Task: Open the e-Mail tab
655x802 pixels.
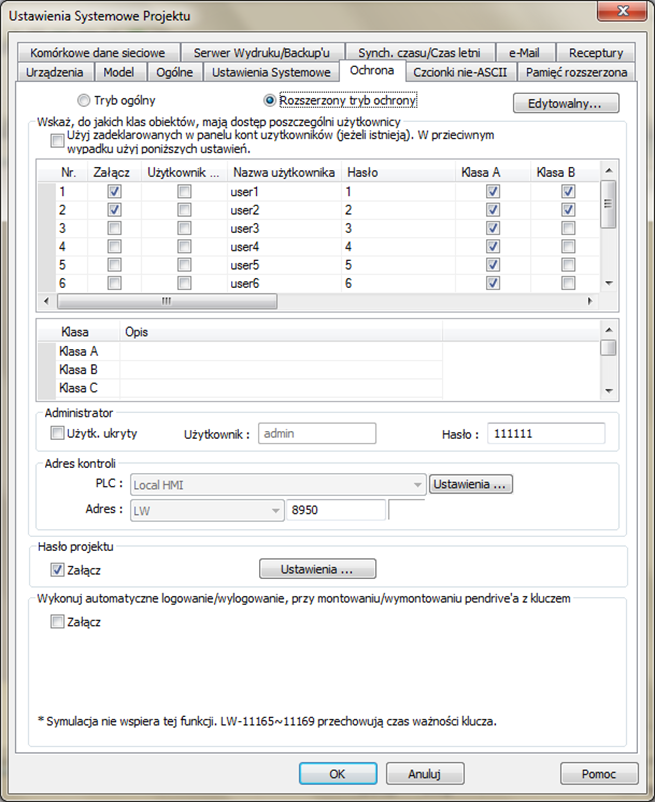Action: click(x=524, y=53)
